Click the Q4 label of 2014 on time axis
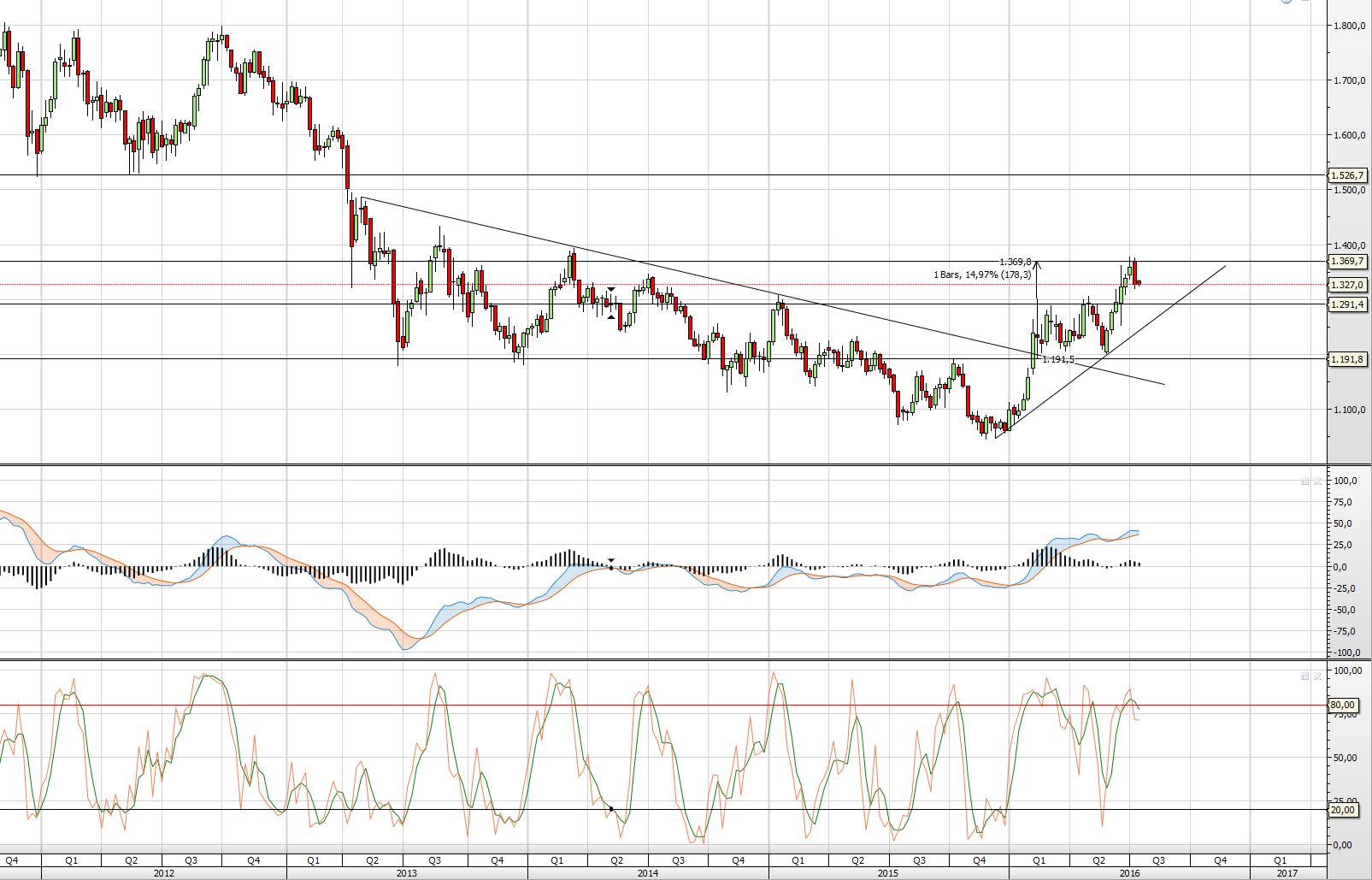Image resolution: width=1372 pixels, height=880 pixels. point(738,860)
